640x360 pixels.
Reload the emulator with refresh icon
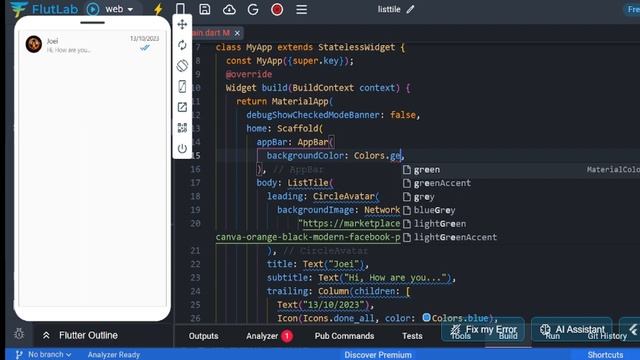click(x=182, y=45)
